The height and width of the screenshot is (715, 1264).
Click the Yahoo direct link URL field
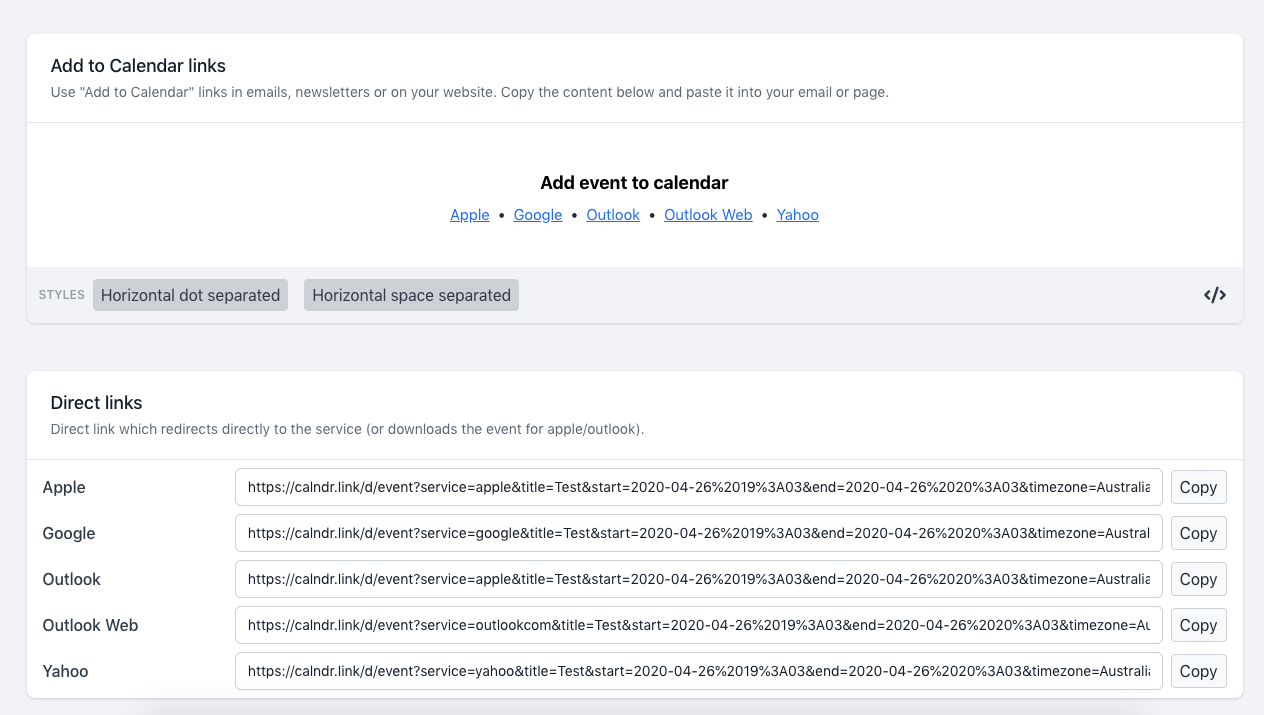(698, 671)
